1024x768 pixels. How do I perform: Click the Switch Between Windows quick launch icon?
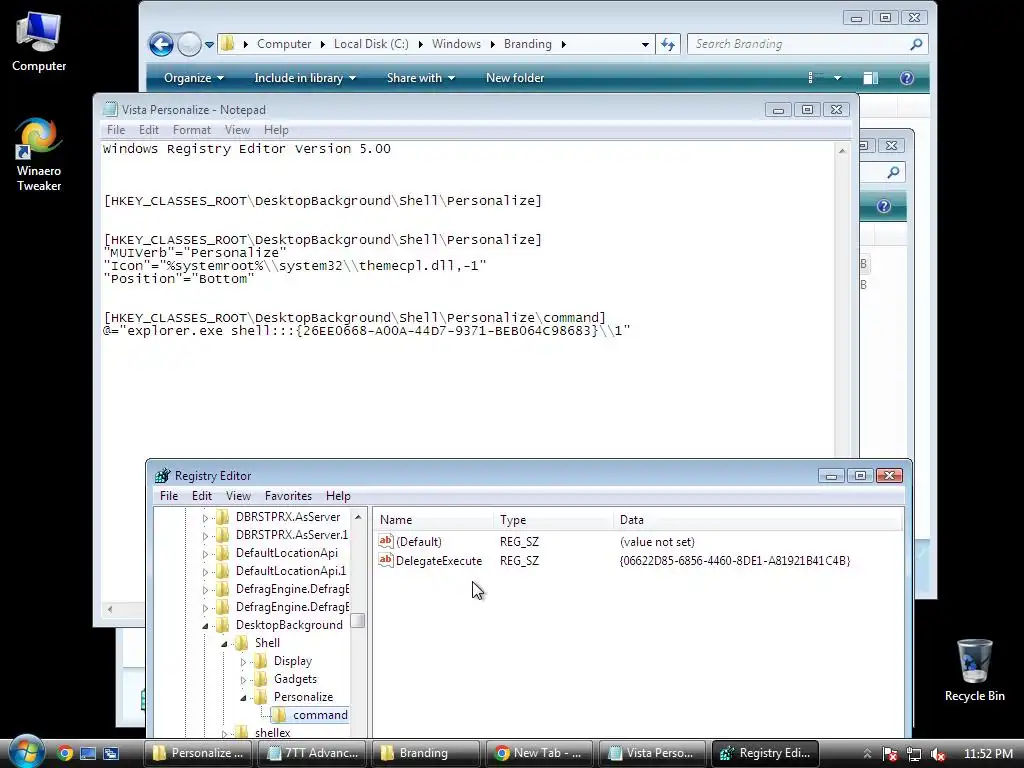point(111,753)
